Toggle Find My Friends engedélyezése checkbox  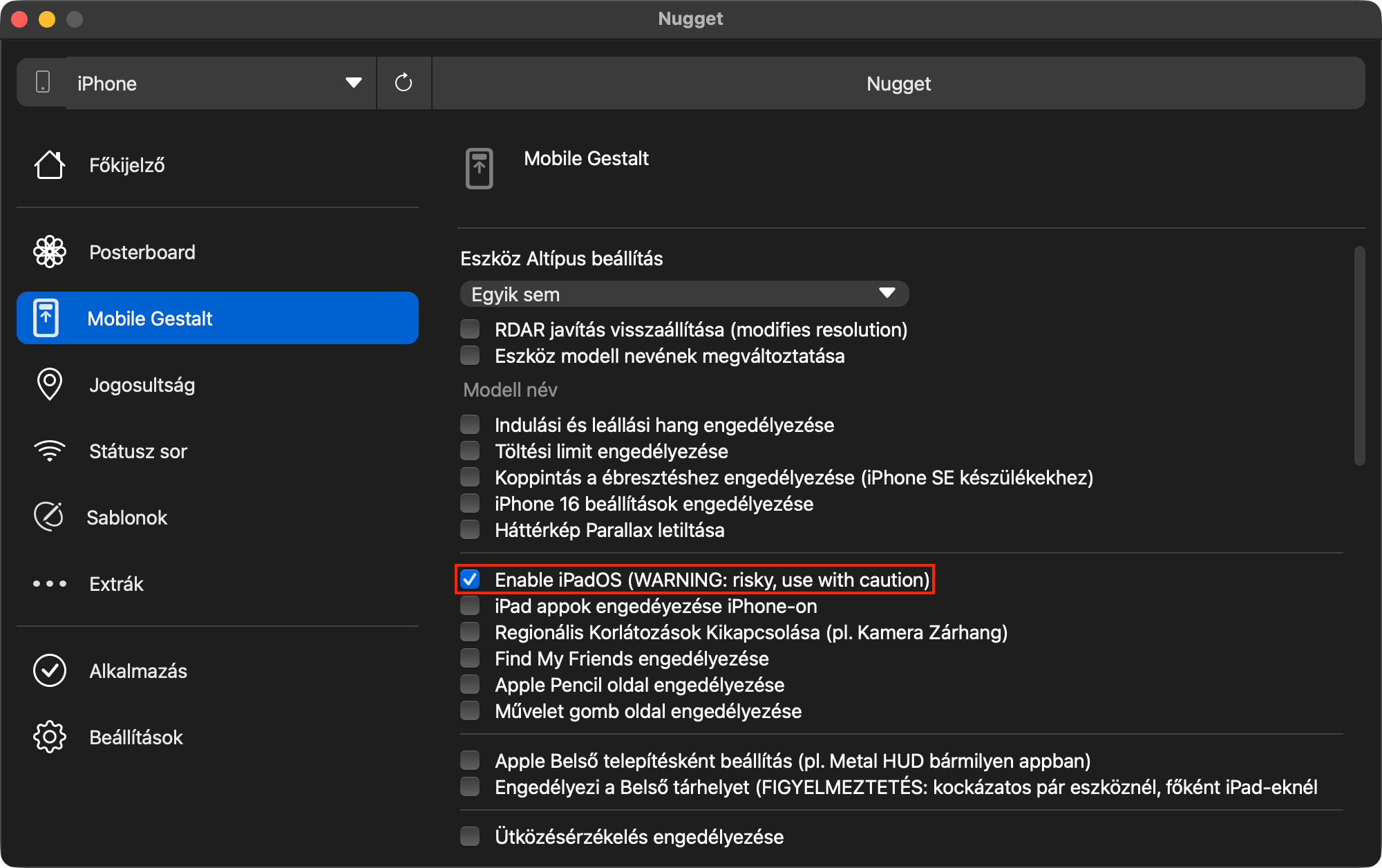tap(471, 659)
